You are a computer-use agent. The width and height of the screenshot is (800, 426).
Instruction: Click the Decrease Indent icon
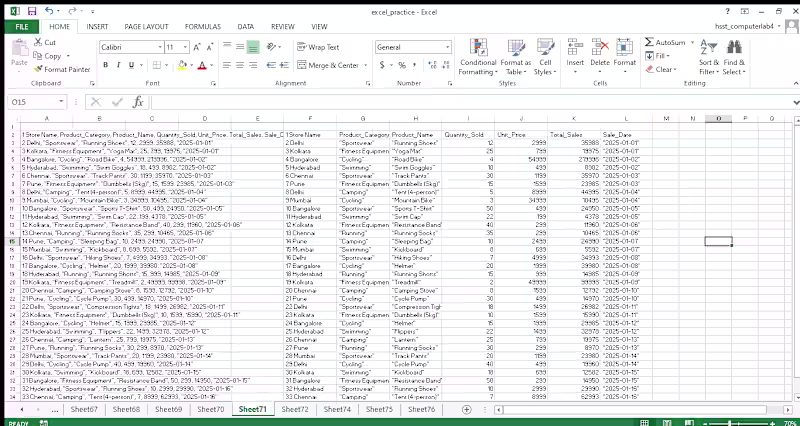pyautogui.click(x=271, y=65)
